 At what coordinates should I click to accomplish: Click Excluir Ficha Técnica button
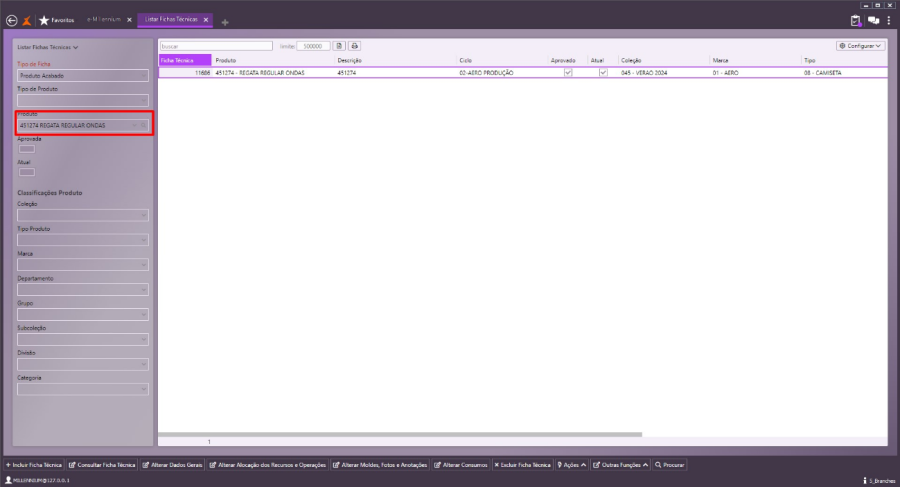point(522,465)
